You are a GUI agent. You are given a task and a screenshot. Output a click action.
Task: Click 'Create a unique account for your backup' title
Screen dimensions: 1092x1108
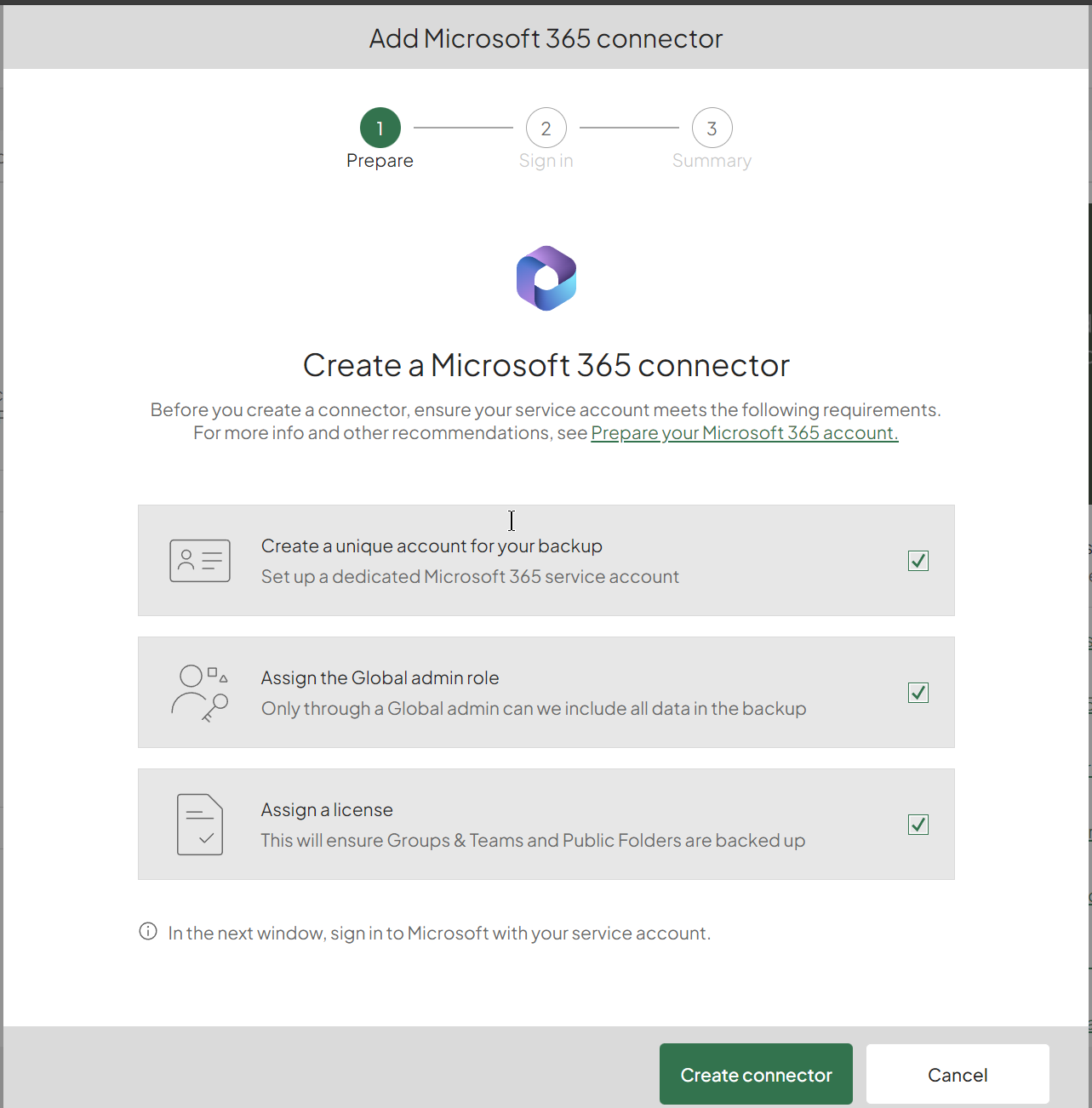(432, 546)
